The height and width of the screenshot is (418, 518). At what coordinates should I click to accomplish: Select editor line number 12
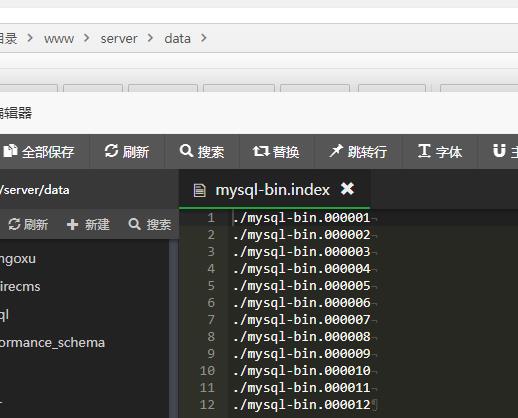pyautogui.click(x=207, y=405)
